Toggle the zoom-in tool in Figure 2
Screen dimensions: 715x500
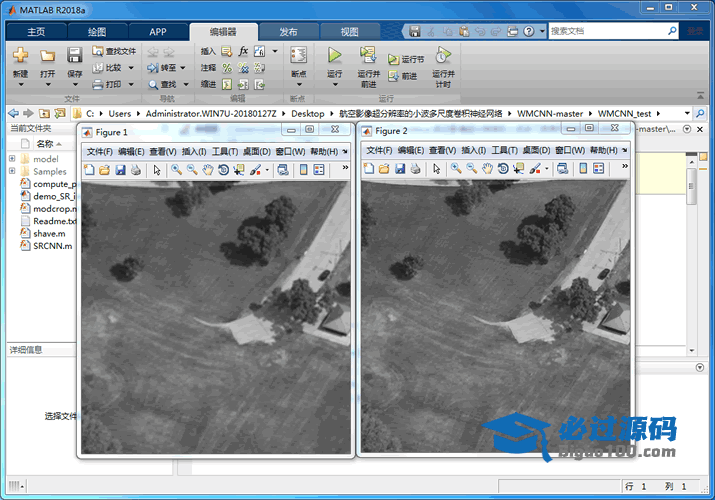[x=455, y=170]
